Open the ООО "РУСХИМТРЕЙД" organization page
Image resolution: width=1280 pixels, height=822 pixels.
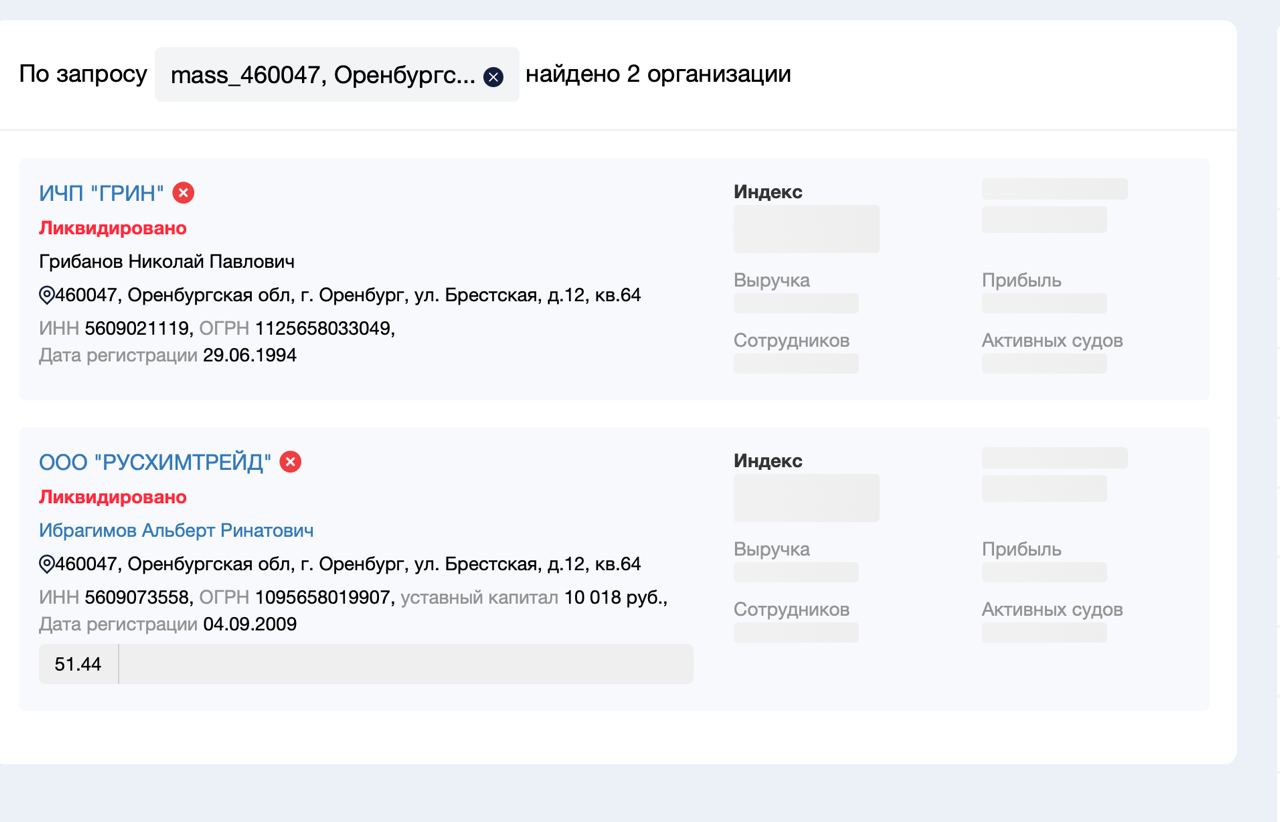tap(155, 462)
